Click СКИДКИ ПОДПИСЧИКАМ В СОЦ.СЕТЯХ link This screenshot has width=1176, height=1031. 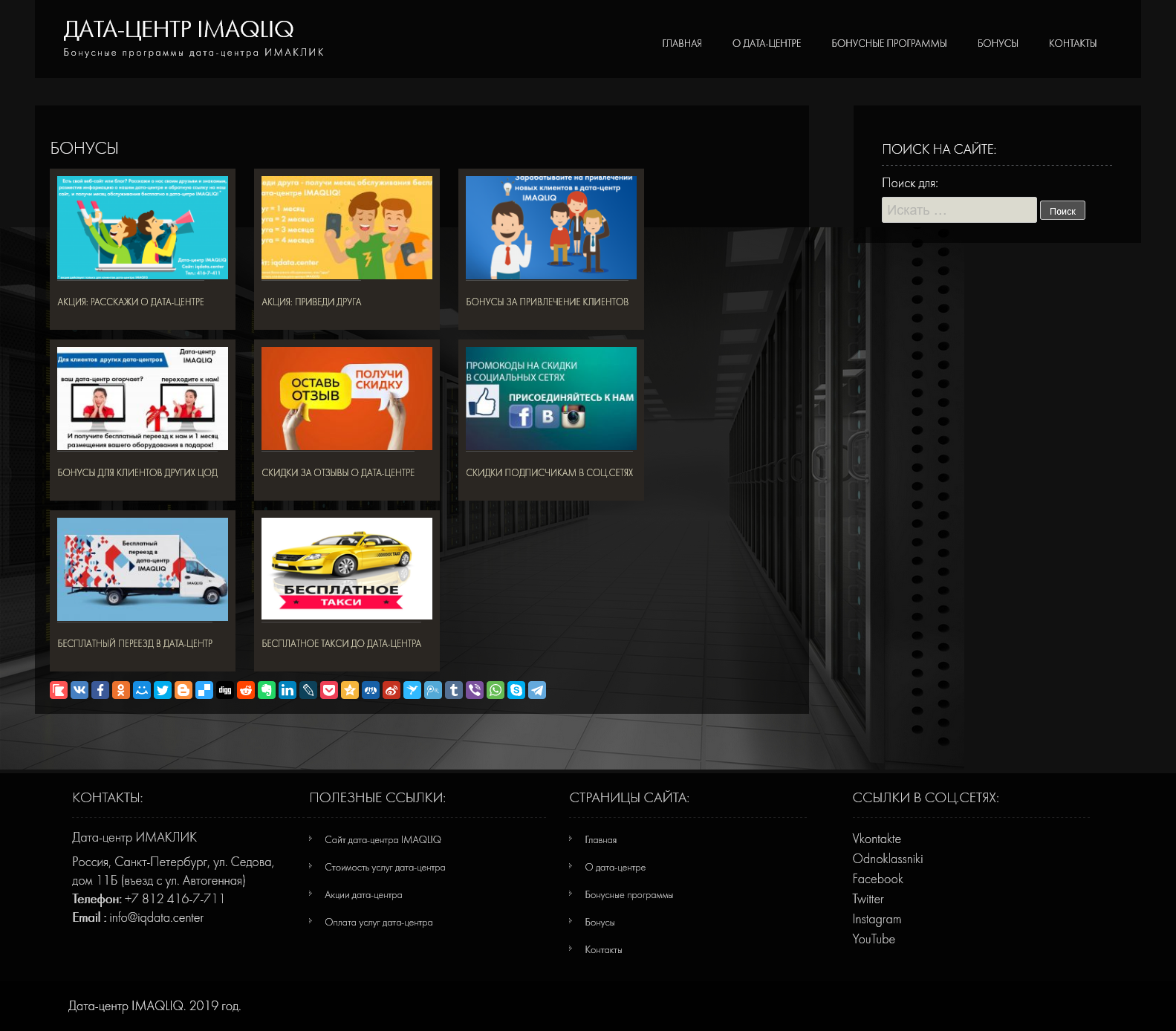[550, 472]
